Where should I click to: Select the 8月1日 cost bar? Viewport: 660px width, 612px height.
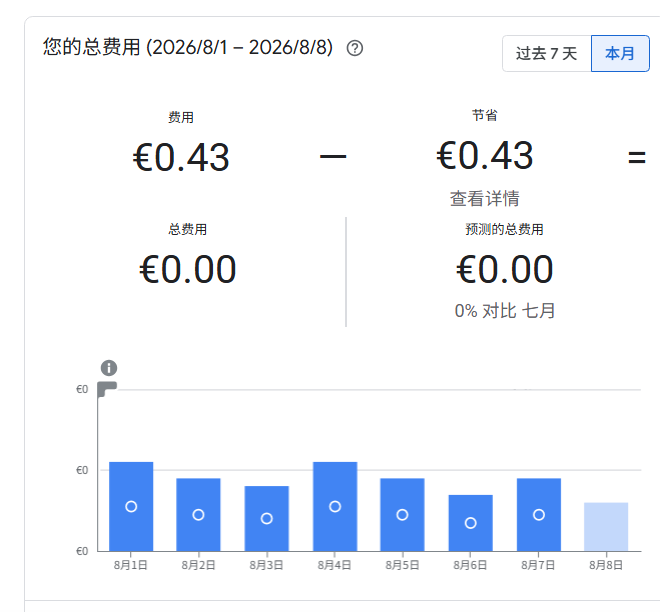(x=131, y=506)
